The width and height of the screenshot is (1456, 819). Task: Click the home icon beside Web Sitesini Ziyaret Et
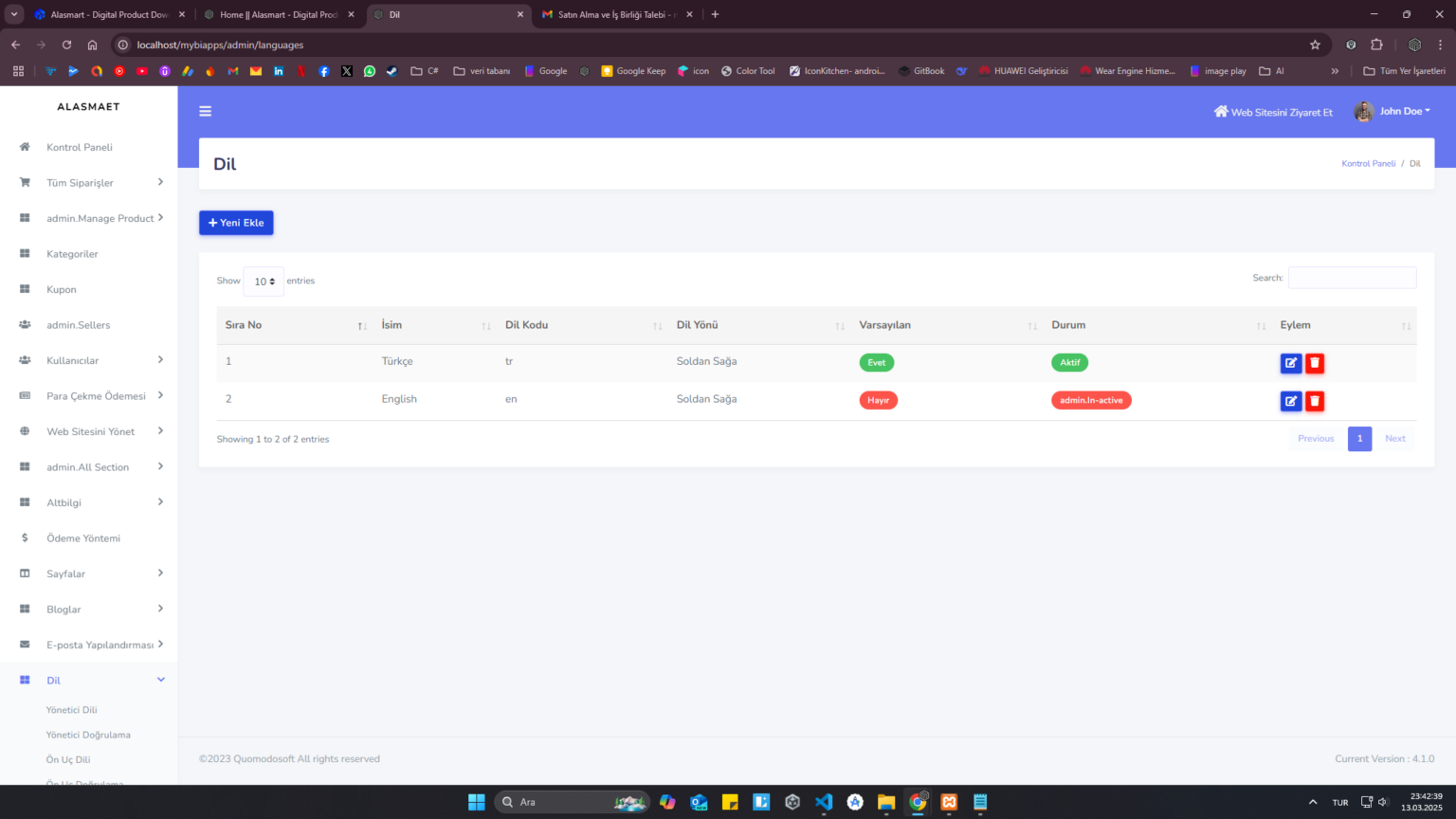pyautogui.click(x=1221, y=112)
